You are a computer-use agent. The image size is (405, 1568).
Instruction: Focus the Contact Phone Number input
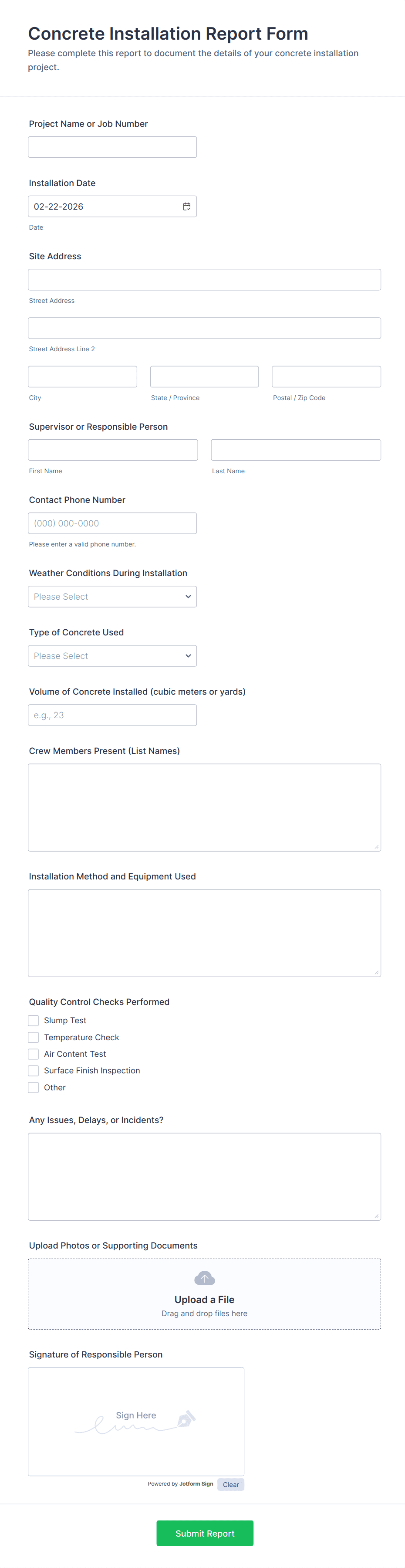[x=112, y=523]
